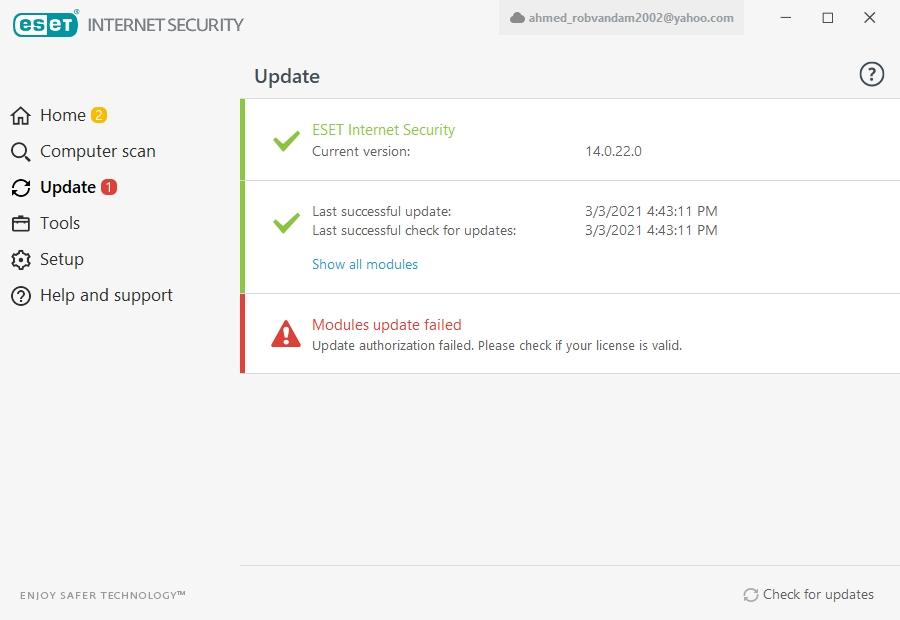The image size is (900, 620).
Task: Open Setup via the gear icon
Action: point(21,259)
